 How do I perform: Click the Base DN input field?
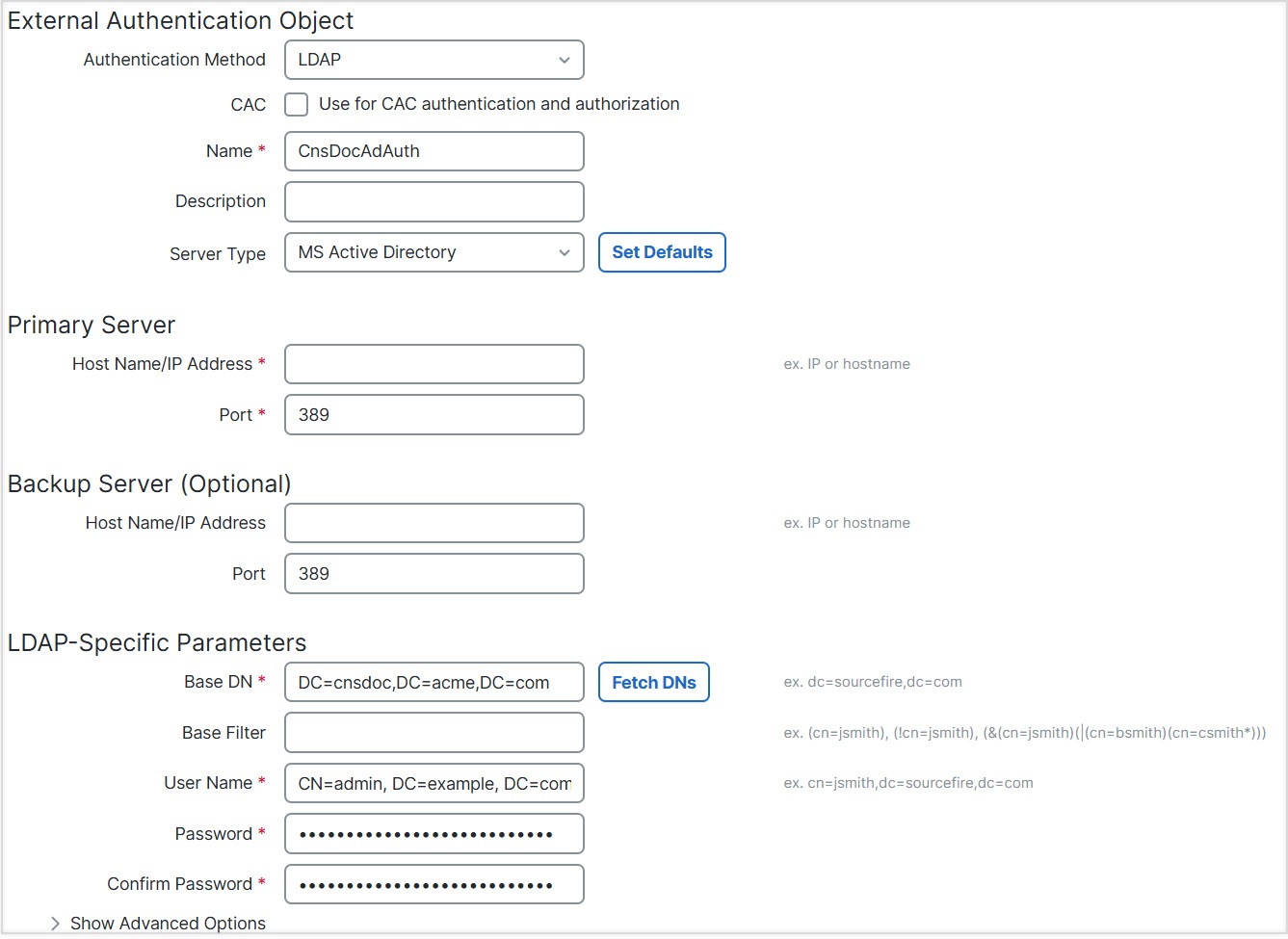[x=434, y=682]
